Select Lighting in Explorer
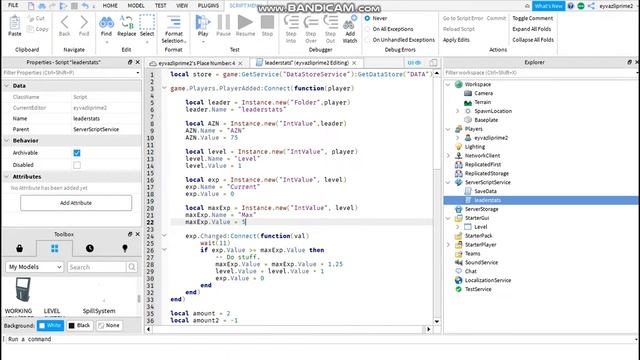The width and height of the screenshot is (640, 360). pos(475,147)
